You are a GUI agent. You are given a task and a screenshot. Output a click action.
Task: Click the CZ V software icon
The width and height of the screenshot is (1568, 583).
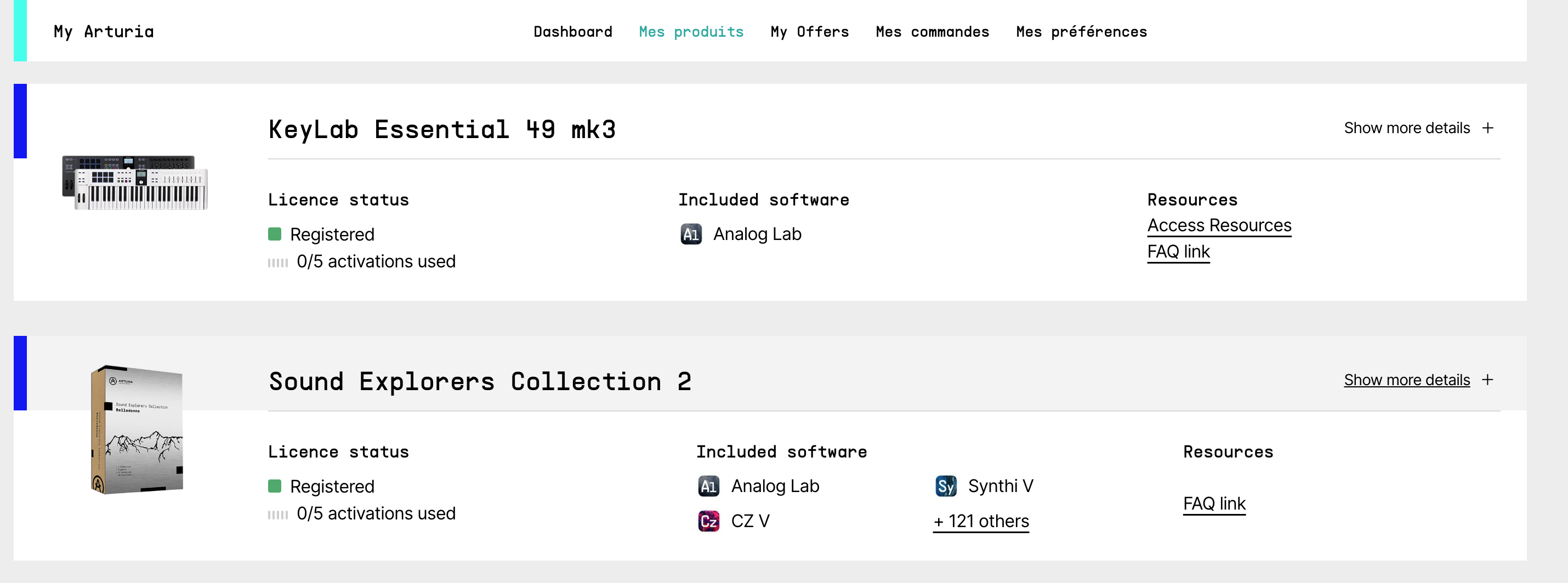point(708,522)
